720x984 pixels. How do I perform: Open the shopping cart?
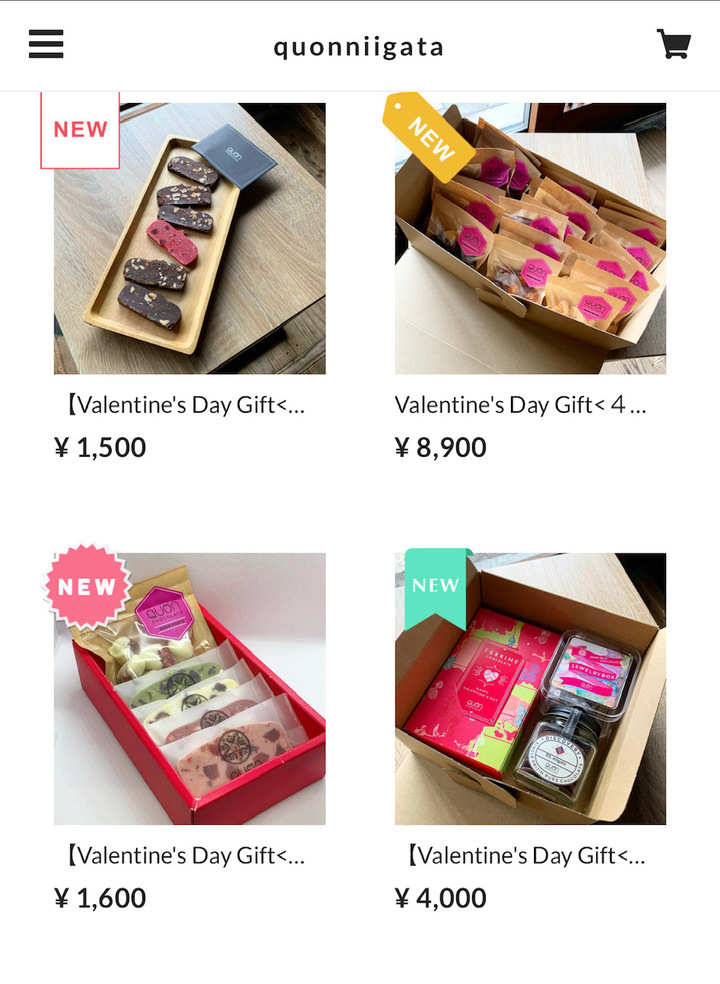click(674, 44)
